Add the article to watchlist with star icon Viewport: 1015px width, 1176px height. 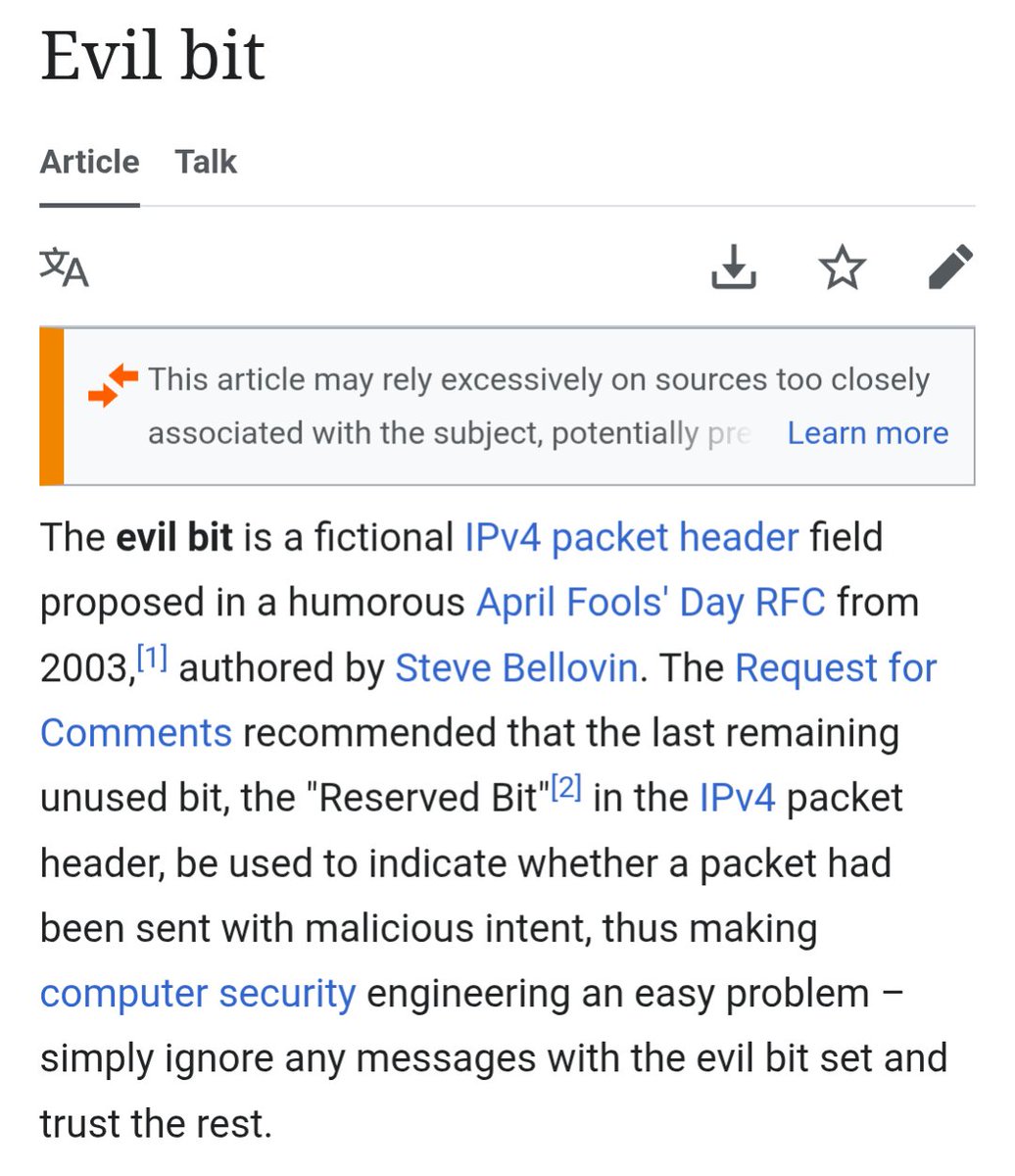coord(843,268)
